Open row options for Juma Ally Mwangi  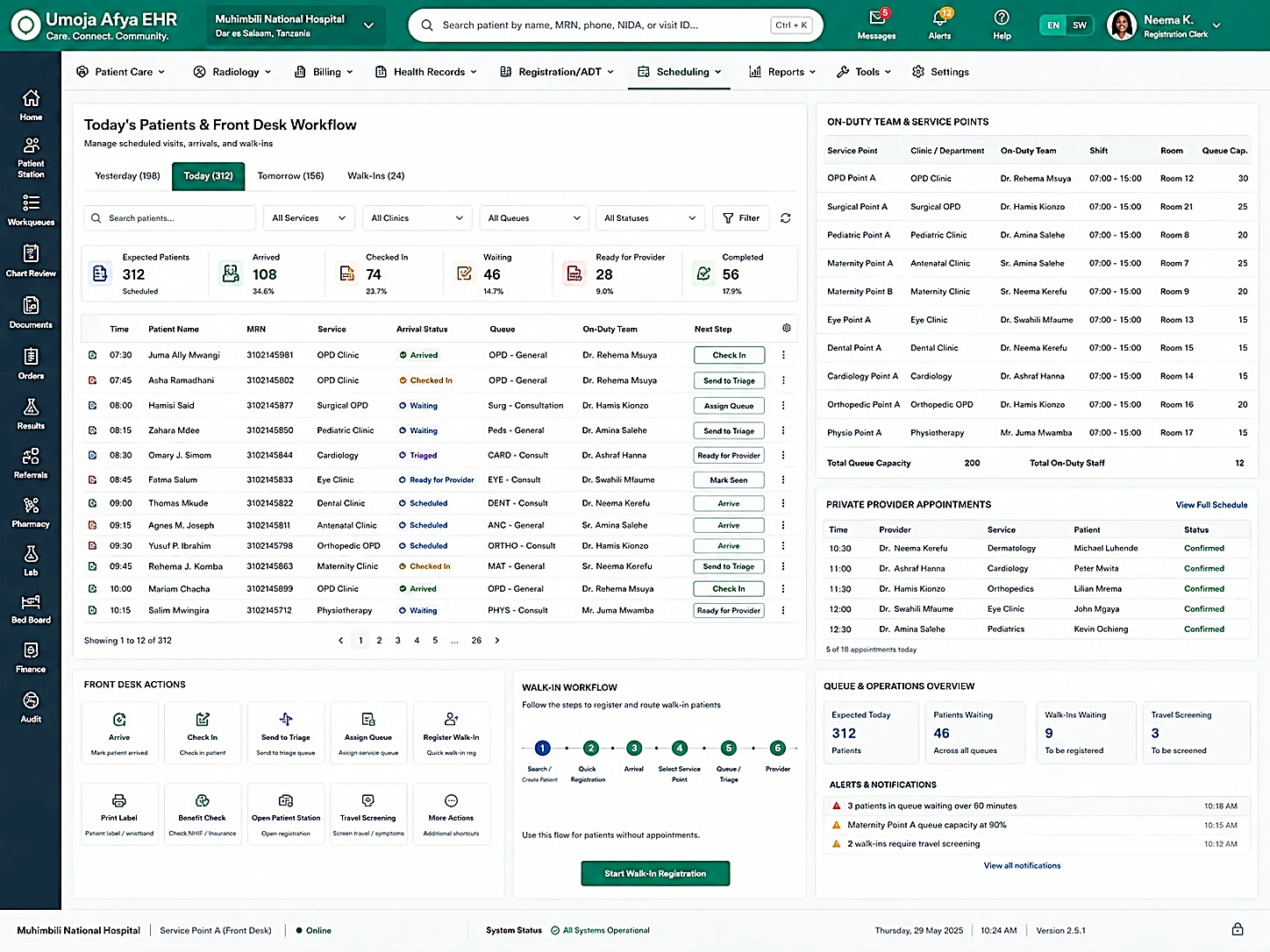783,355
